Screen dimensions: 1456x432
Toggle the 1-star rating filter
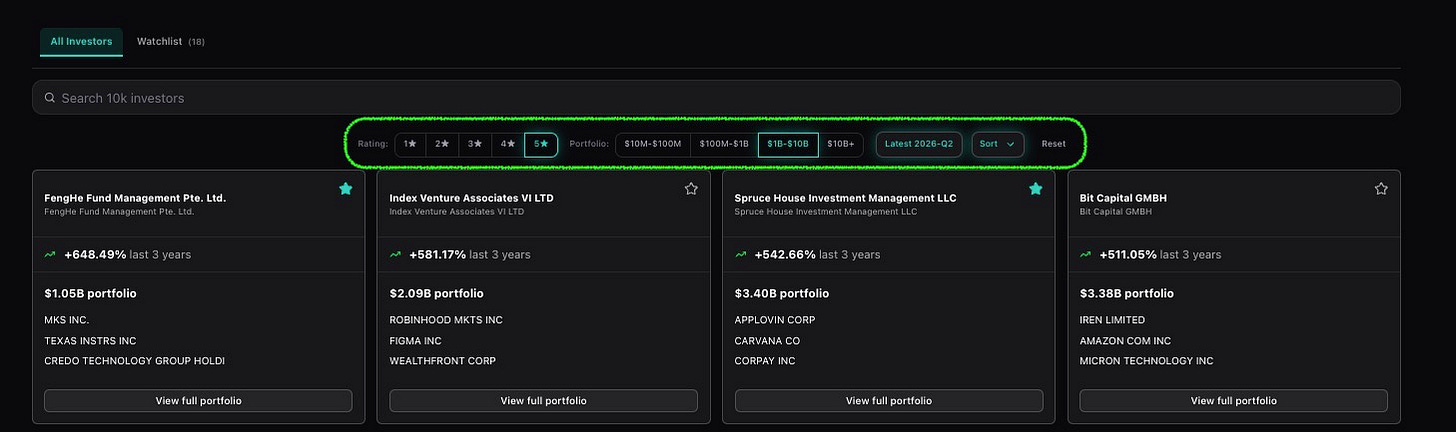point(410,144)
